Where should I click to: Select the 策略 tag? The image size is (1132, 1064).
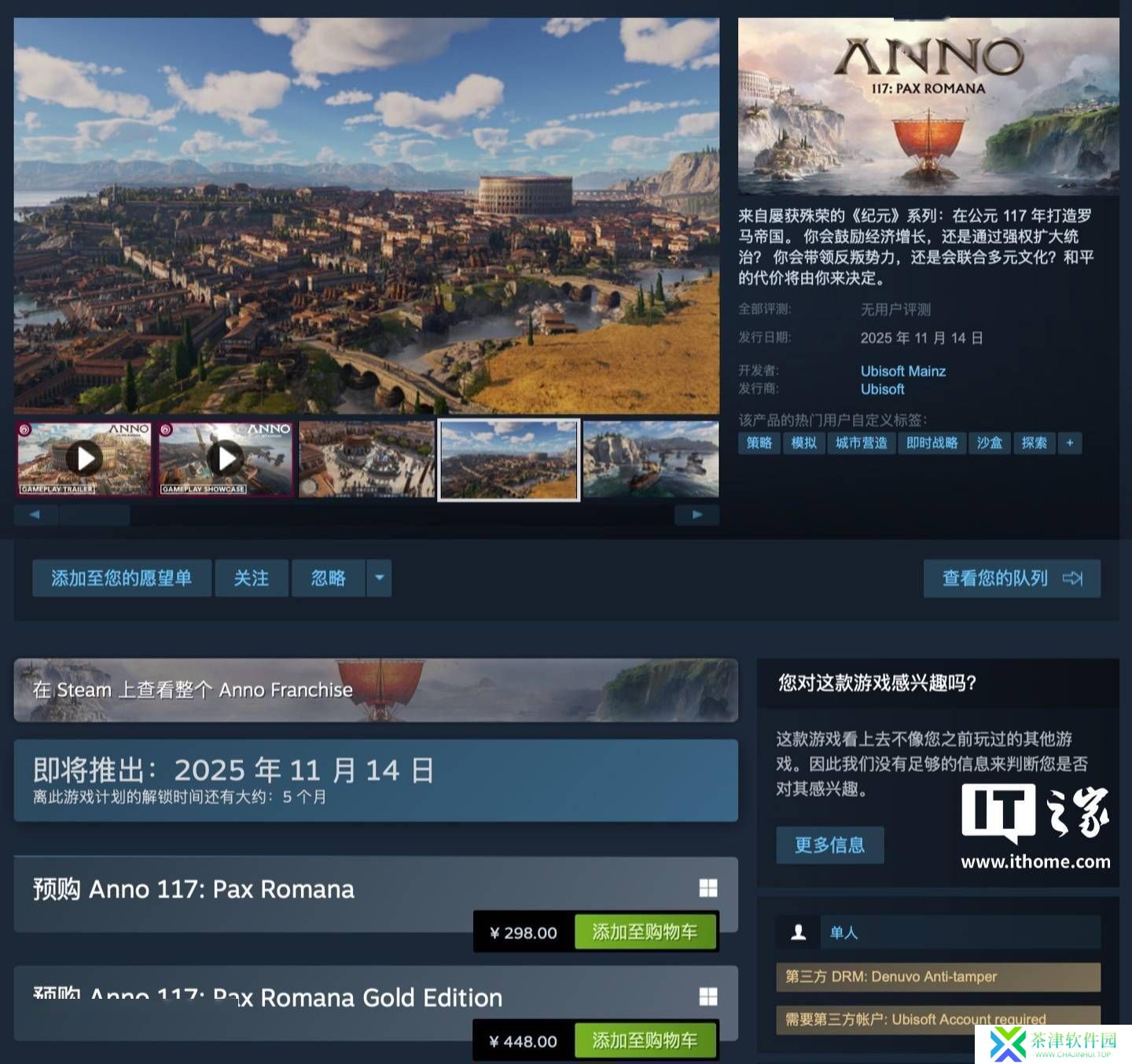(759, 443)
